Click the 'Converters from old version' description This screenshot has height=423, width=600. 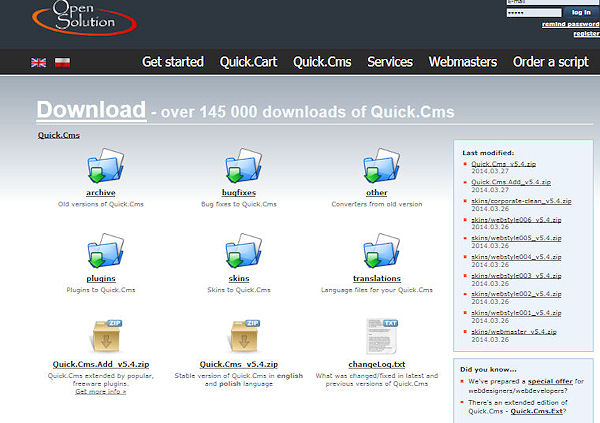377,204
